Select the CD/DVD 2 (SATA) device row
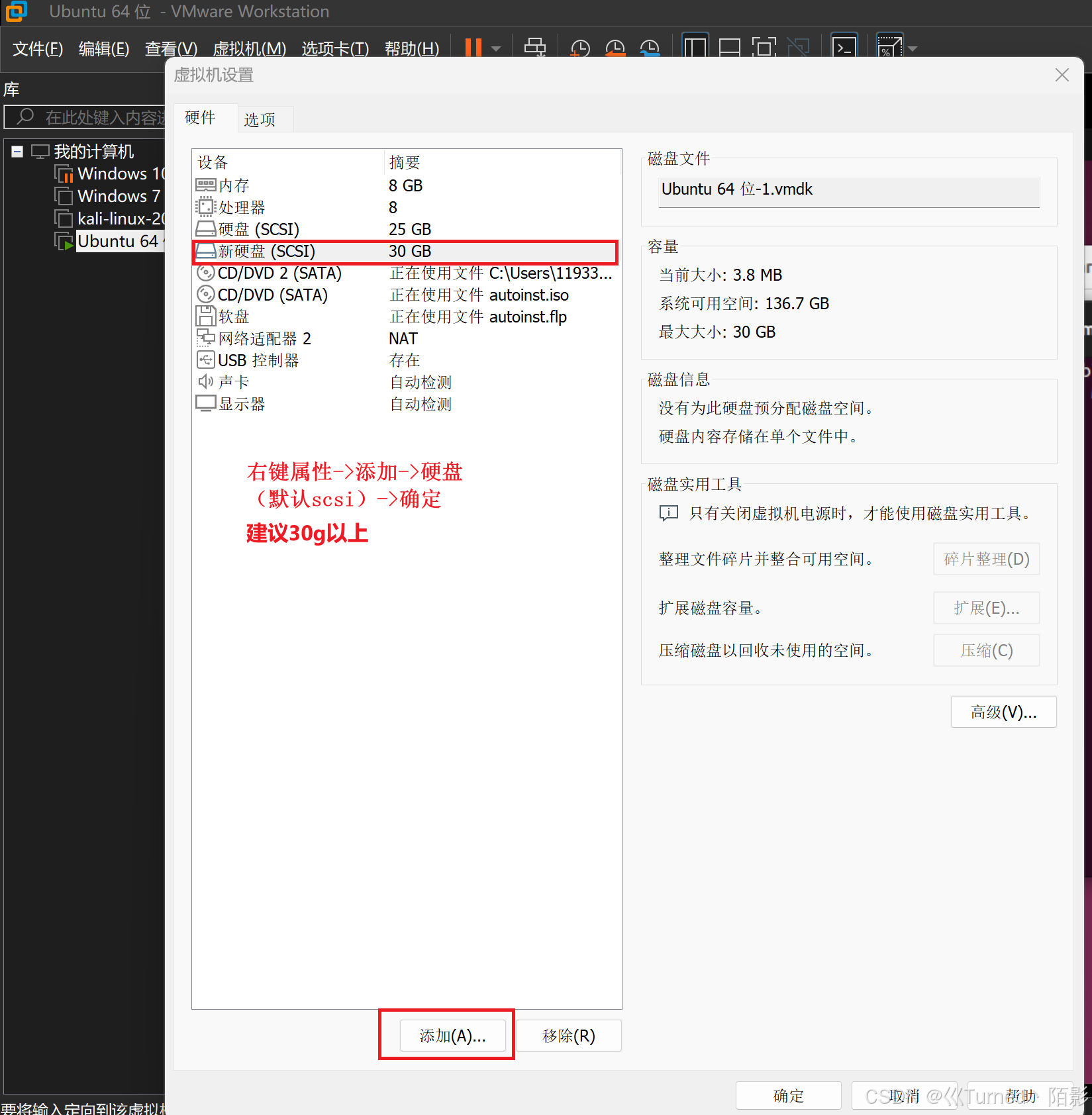 point(406,273)
